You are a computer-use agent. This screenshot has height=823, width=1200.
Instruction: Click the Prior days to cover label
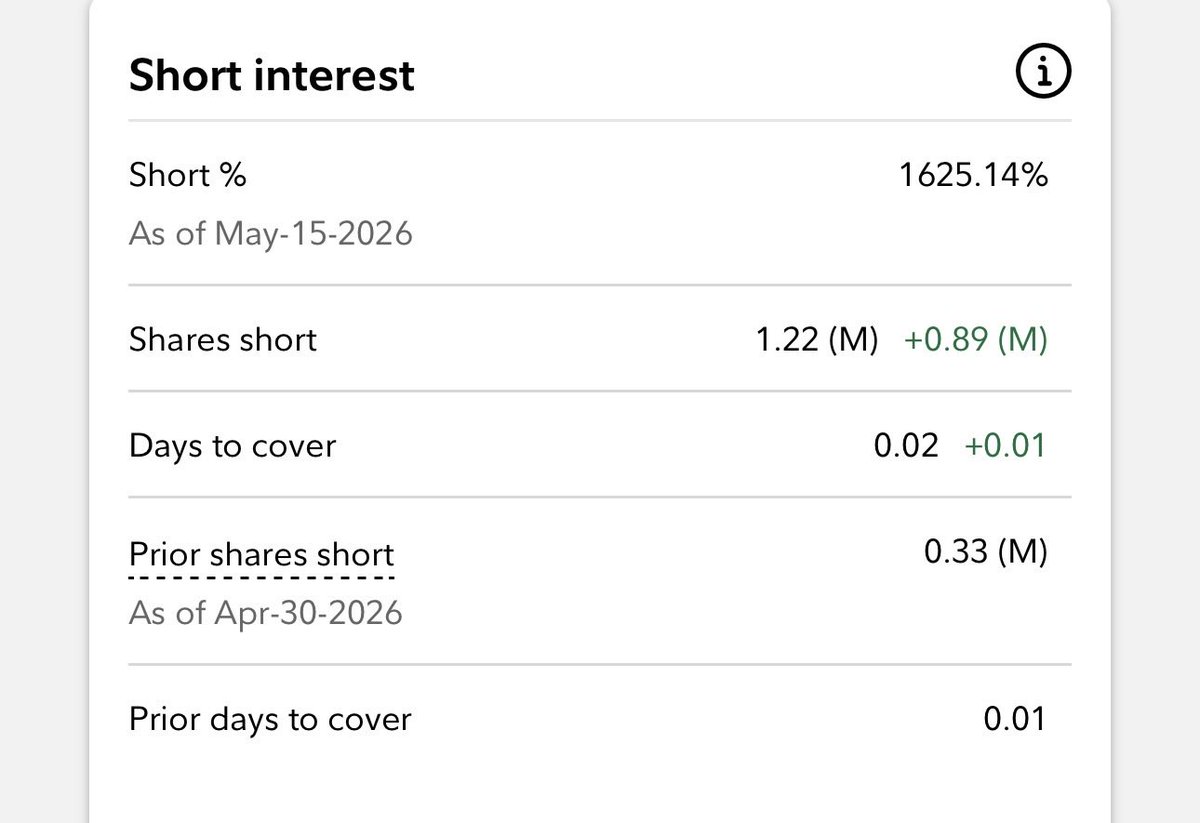[x=270, y=720]
